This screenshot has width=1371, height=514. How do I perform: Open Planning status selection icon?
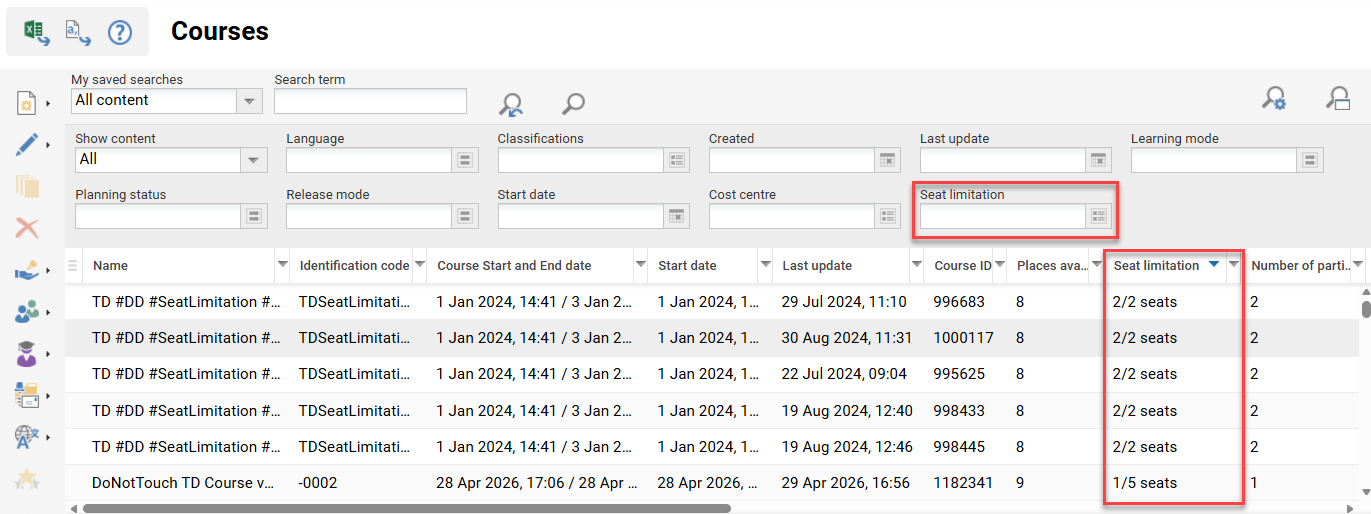point(254,216)
